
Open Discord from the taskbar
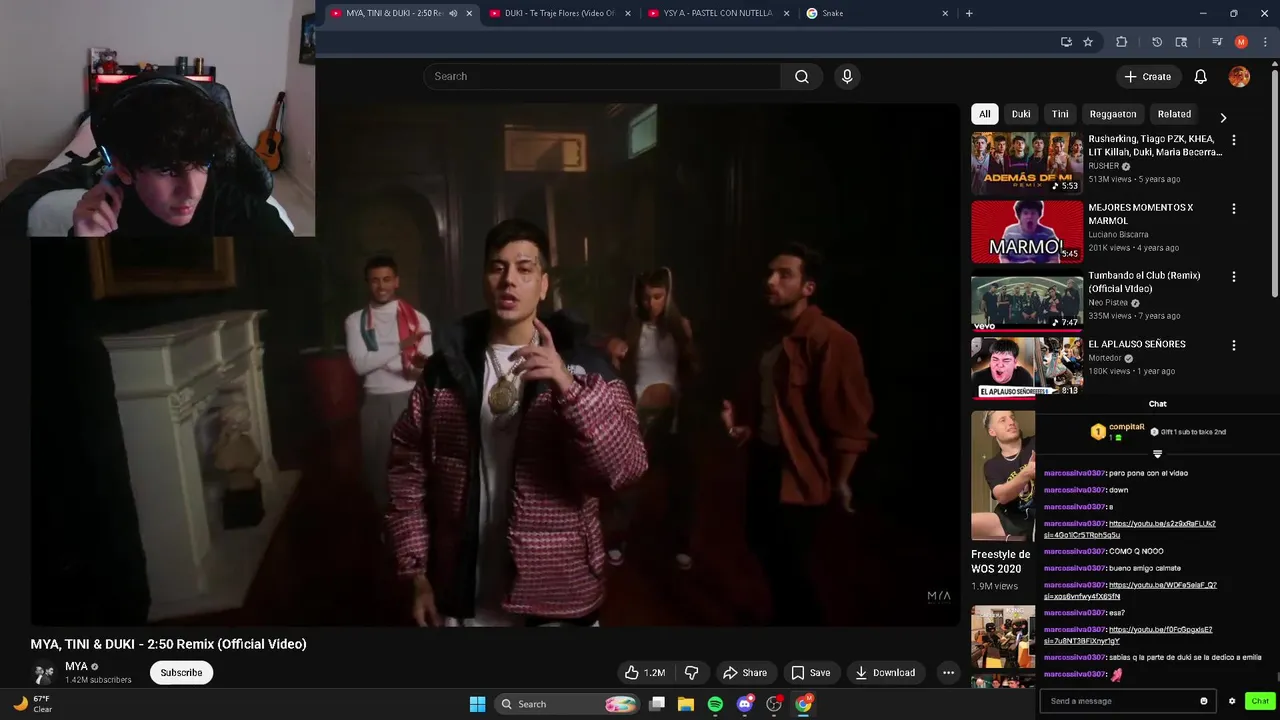tap(744, 704)
